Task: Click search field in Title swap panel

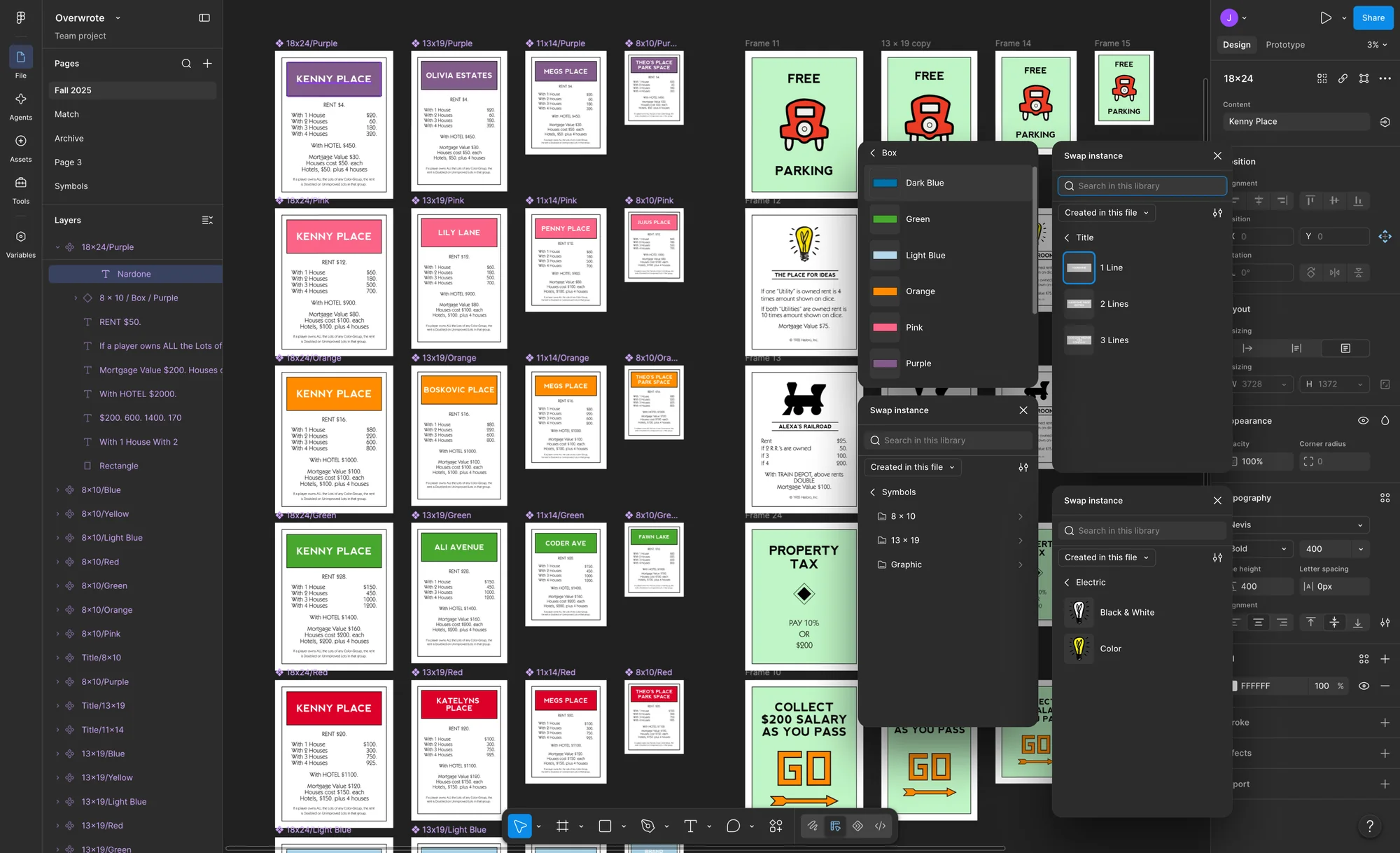Action: [1142, 186]
